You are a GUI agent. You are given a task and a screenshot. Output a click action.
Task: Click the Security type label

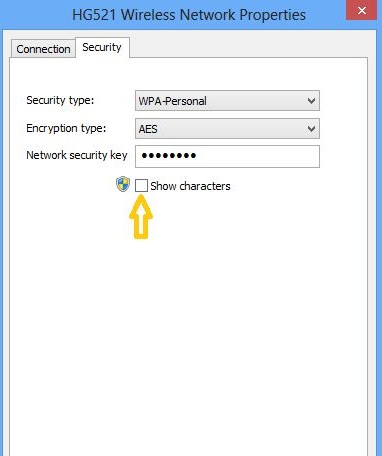[x=60, y=100]
